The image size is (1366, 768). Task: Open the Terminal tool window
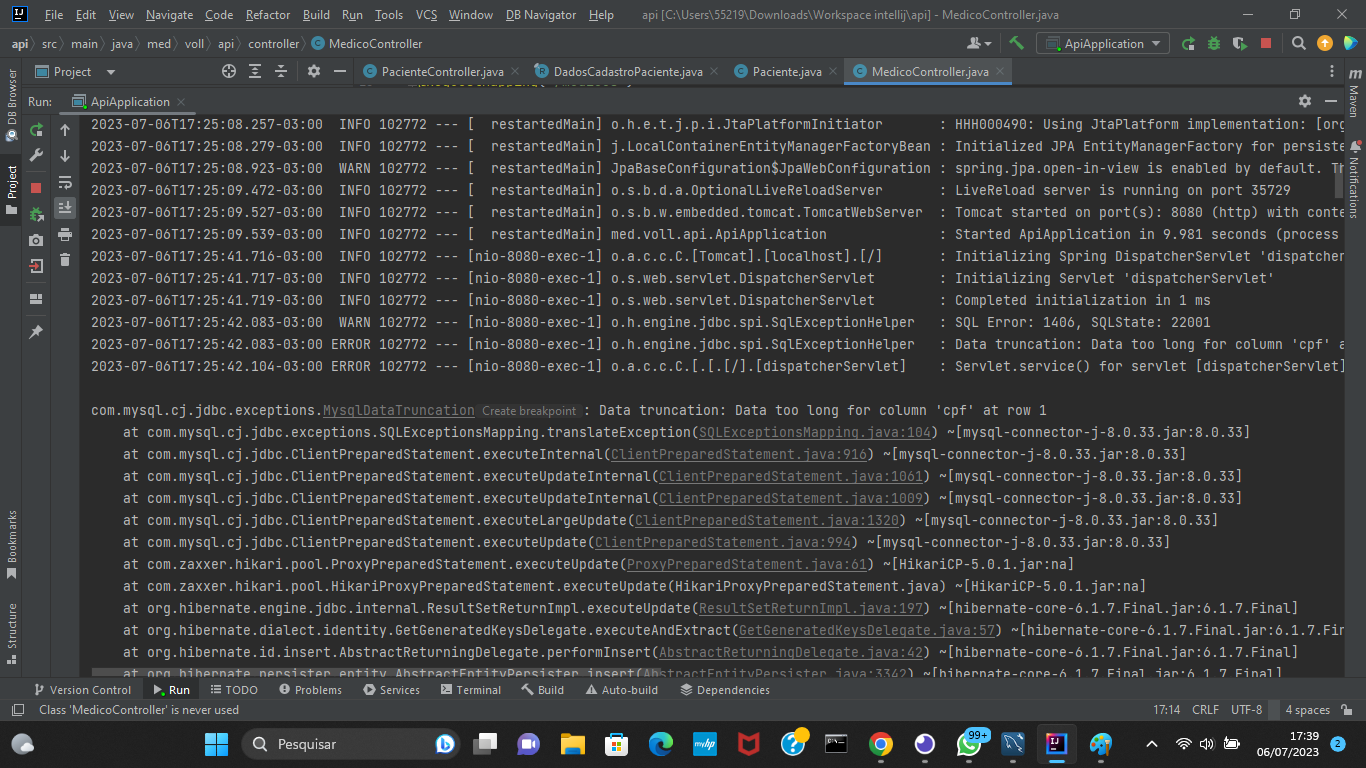pyautogui.click(x=470, y=690)
